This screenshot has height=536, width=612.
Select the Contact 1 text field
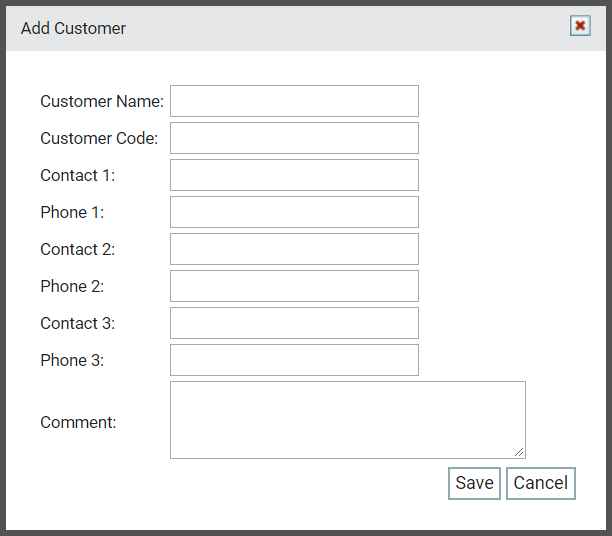coord(294,175)
